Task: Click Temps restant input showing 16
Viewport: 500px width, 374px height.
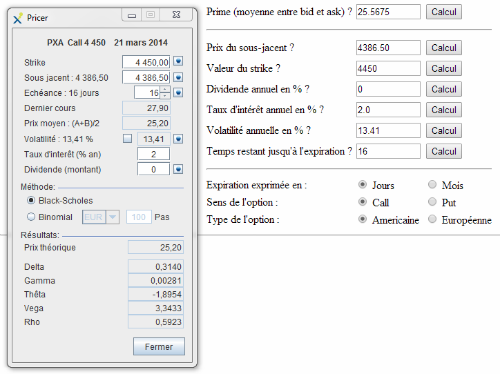Action: (388, 151)
